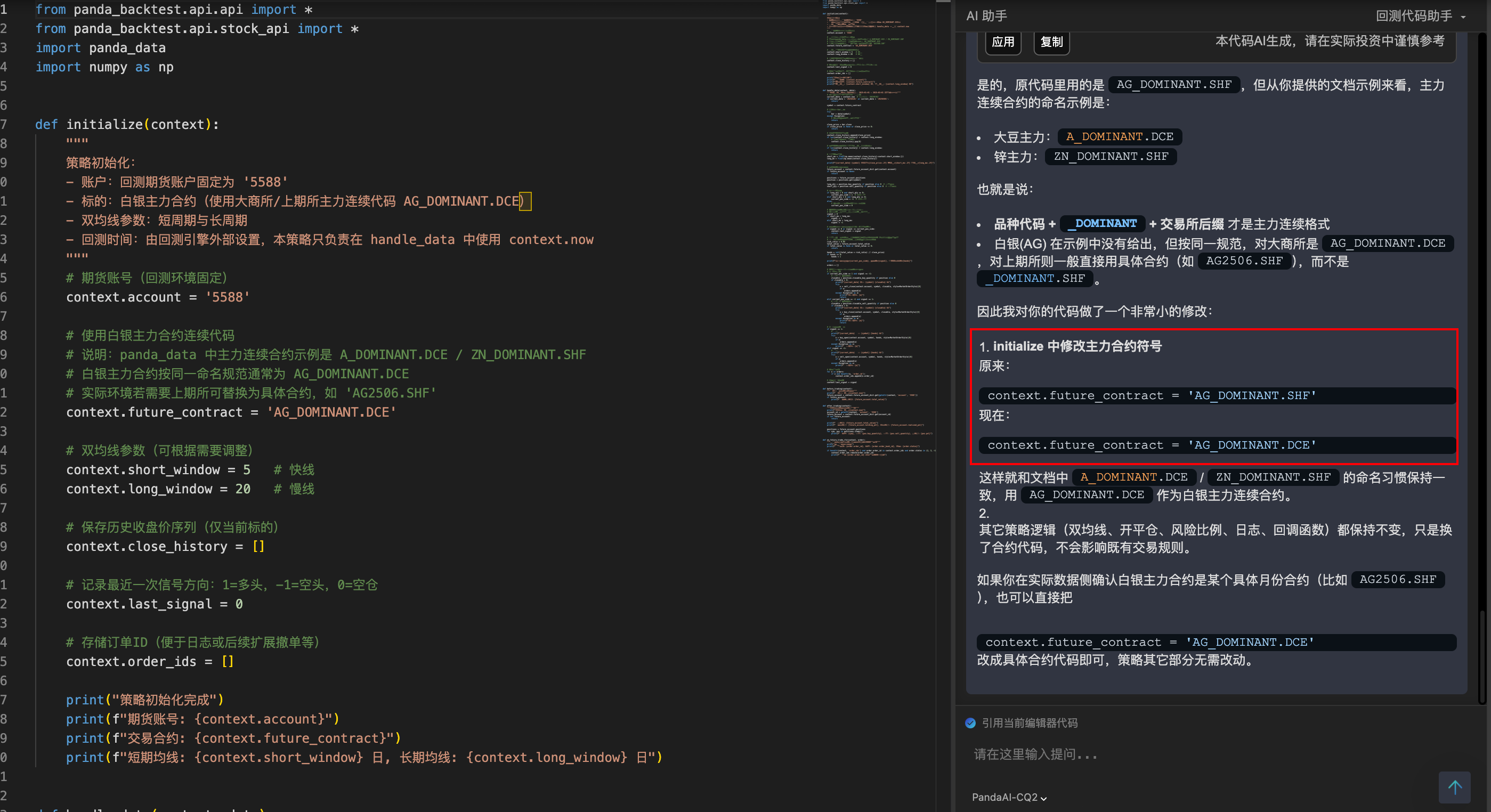
Task: Click the sentence 因此我对你的代码做了一个非常小的修改
Action: pos(1095,311)
